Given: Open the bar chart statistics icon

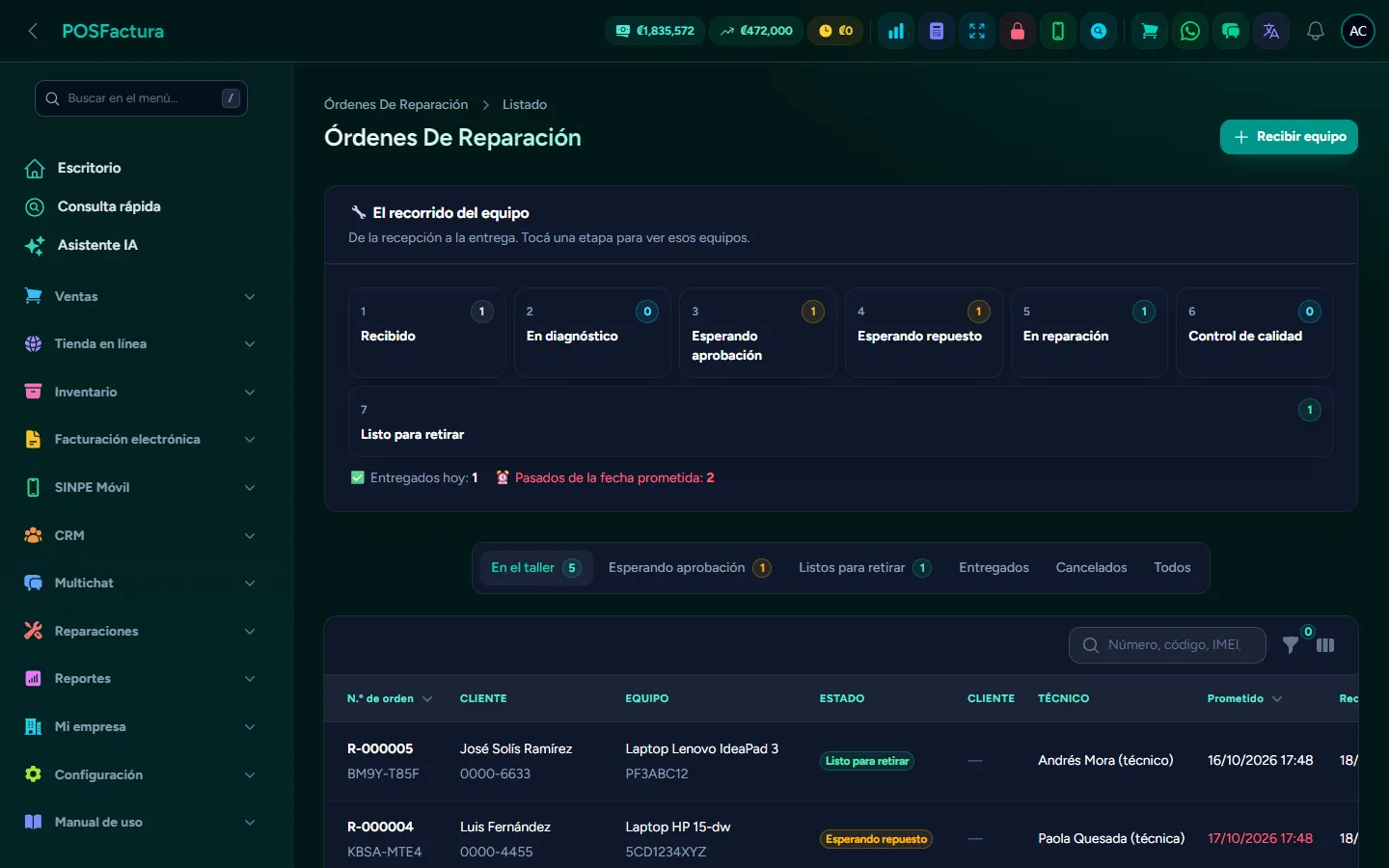Looking at the screenshot, I should click(896, 31).
